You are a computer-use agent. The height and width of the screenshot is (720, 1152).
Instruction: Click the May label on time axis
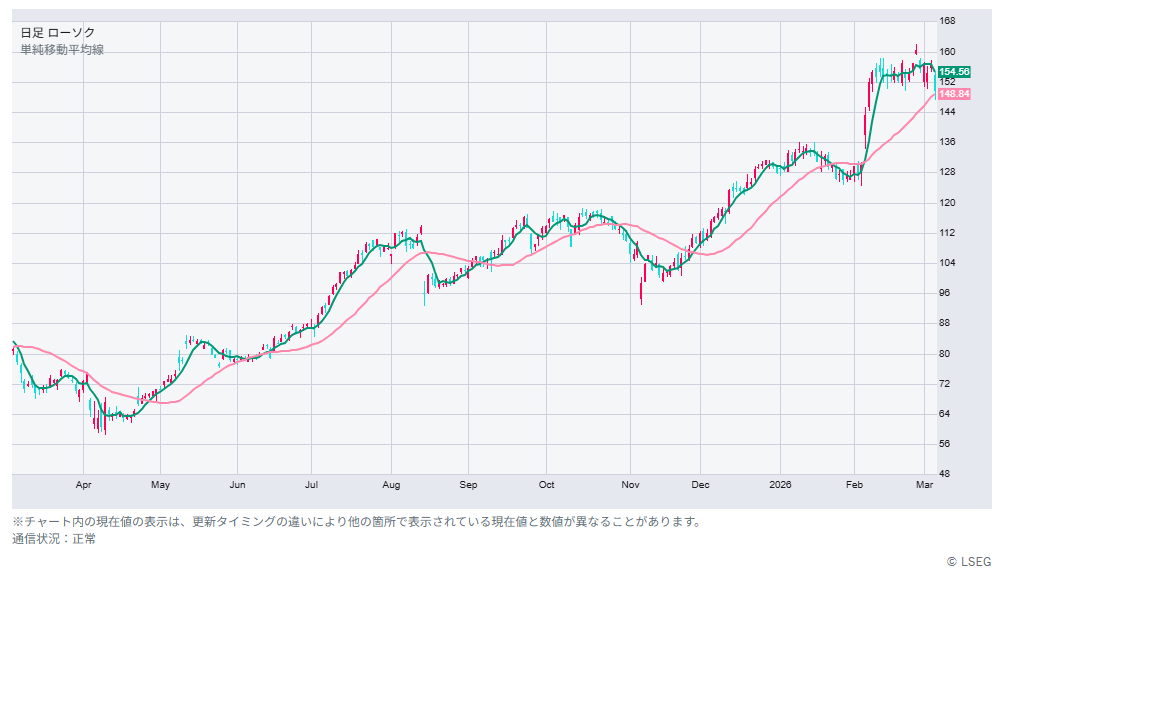(x=160, y=485)
